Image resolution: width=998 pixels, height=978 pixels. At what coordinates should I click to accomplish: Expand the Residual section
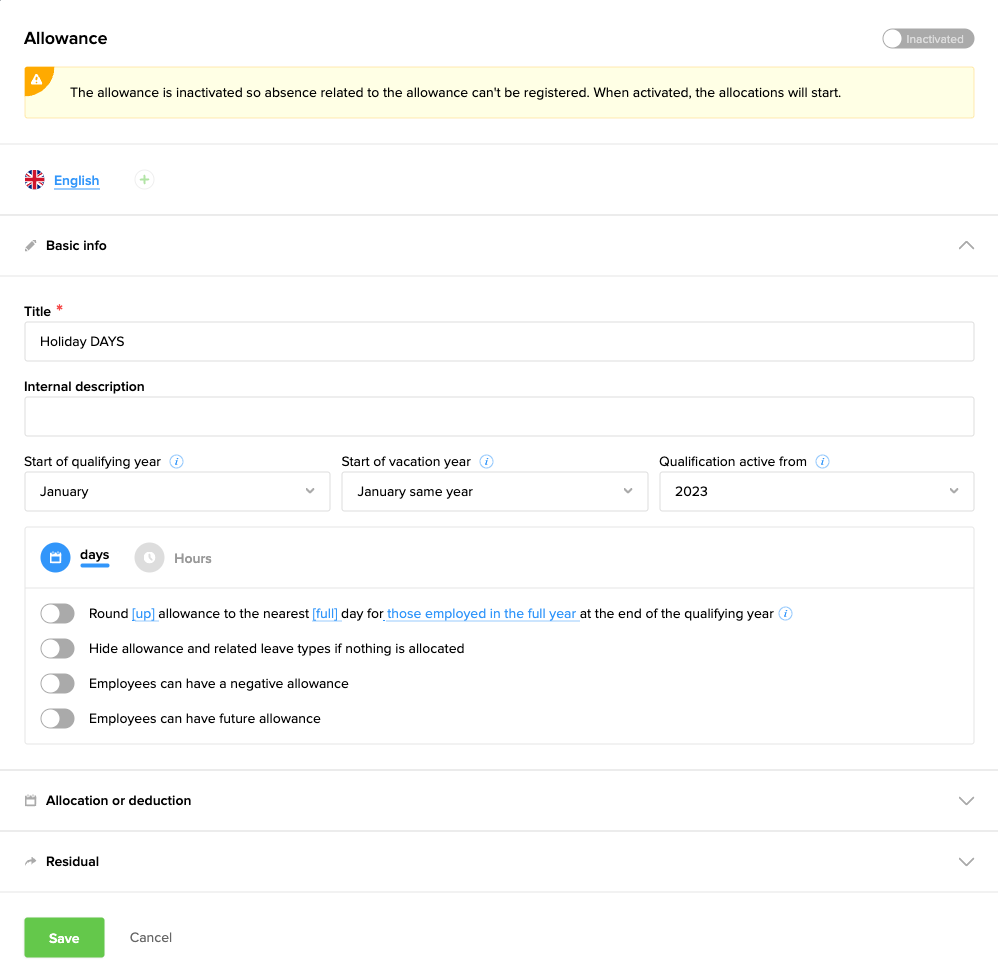[x=498, y=862]
